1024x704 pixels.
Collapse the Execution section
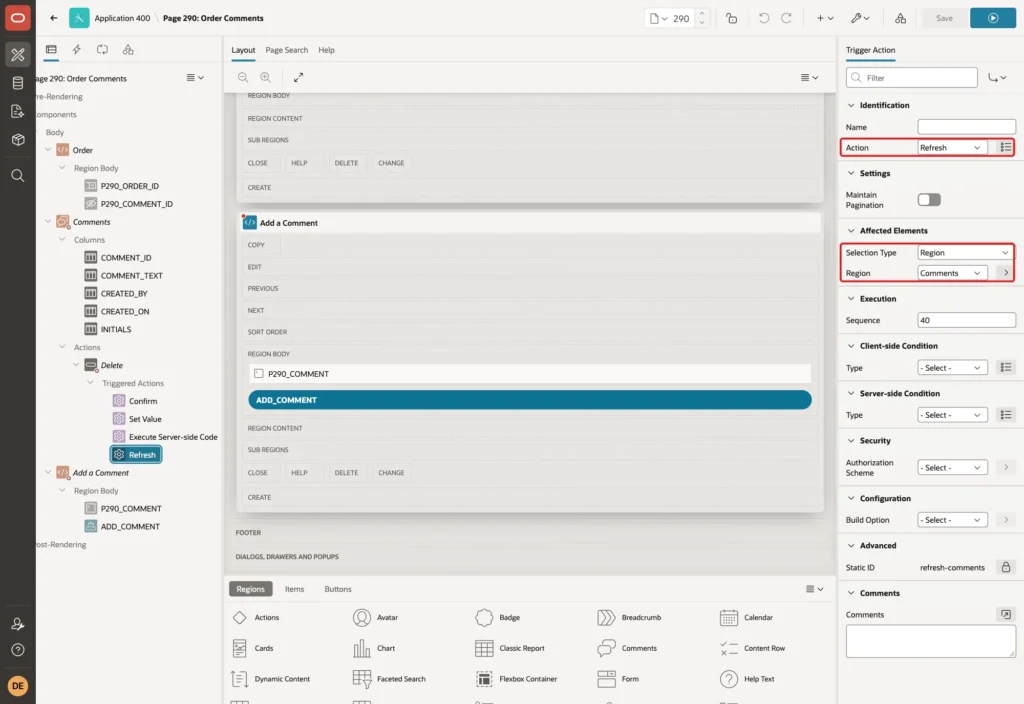[x=851, y=298]
